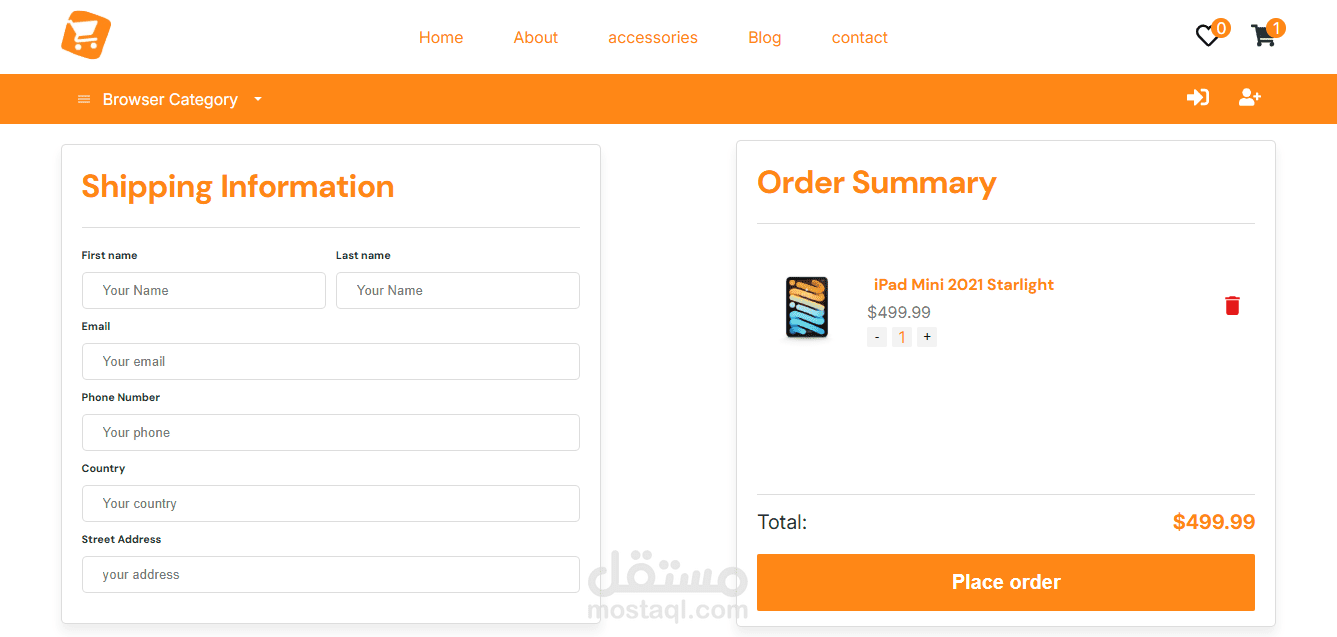The height and width of the screenshot is (637, 1337).
Task: Expand the Browser Category dropdown arrow
Action: point(258,99)
